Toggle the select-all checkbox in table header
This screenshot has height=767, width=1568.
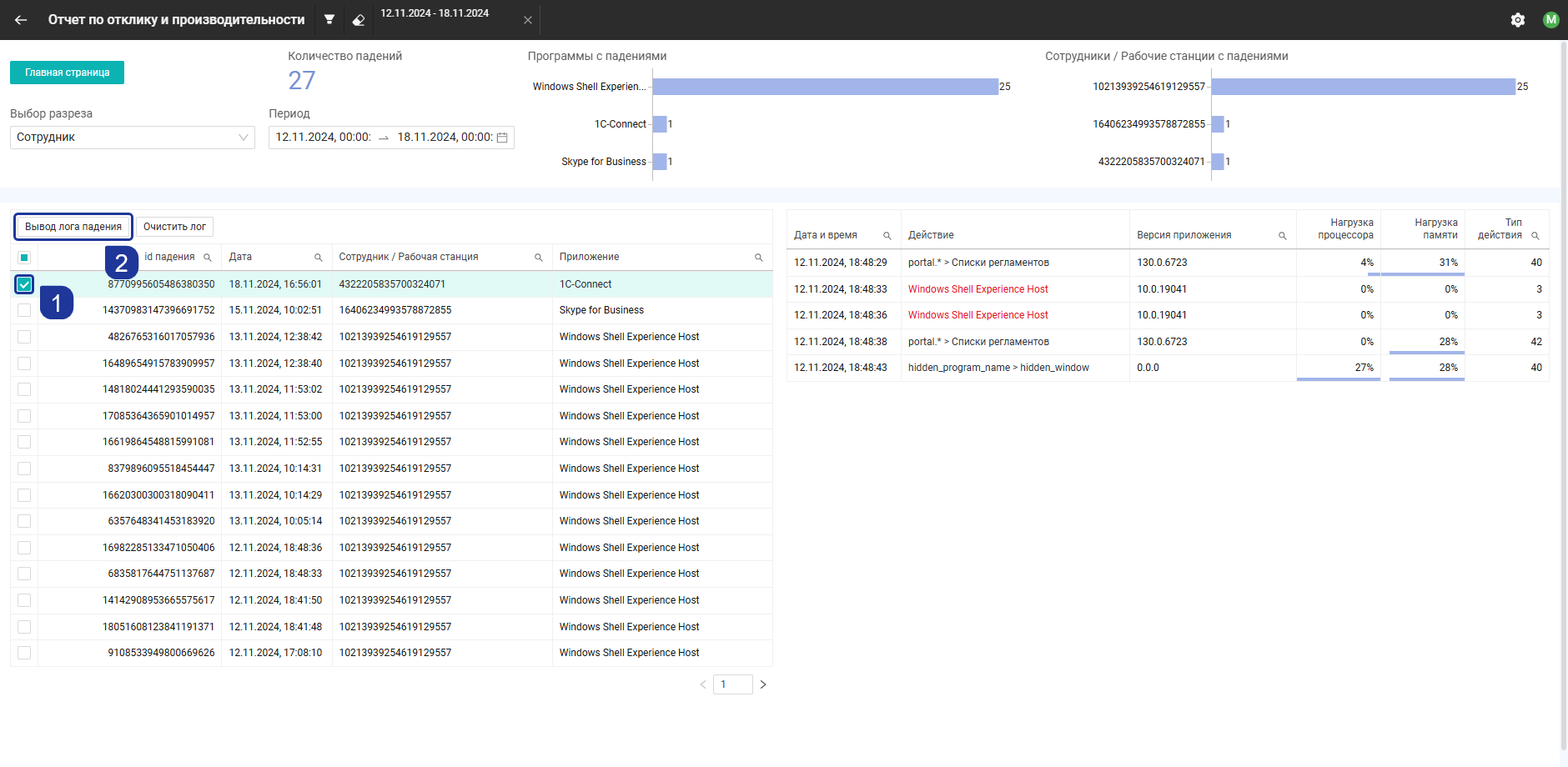[24, 258]
